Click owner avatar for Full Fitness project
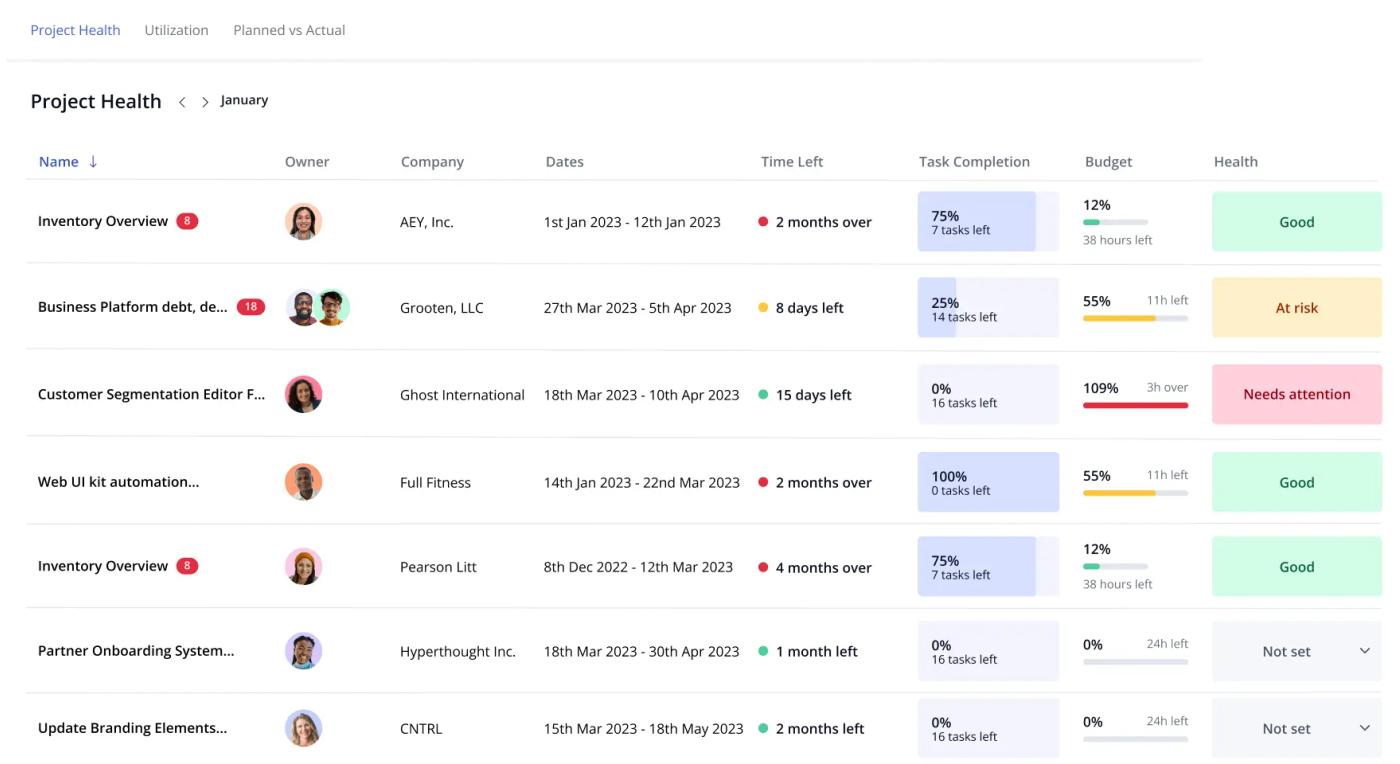 [303, 482]
